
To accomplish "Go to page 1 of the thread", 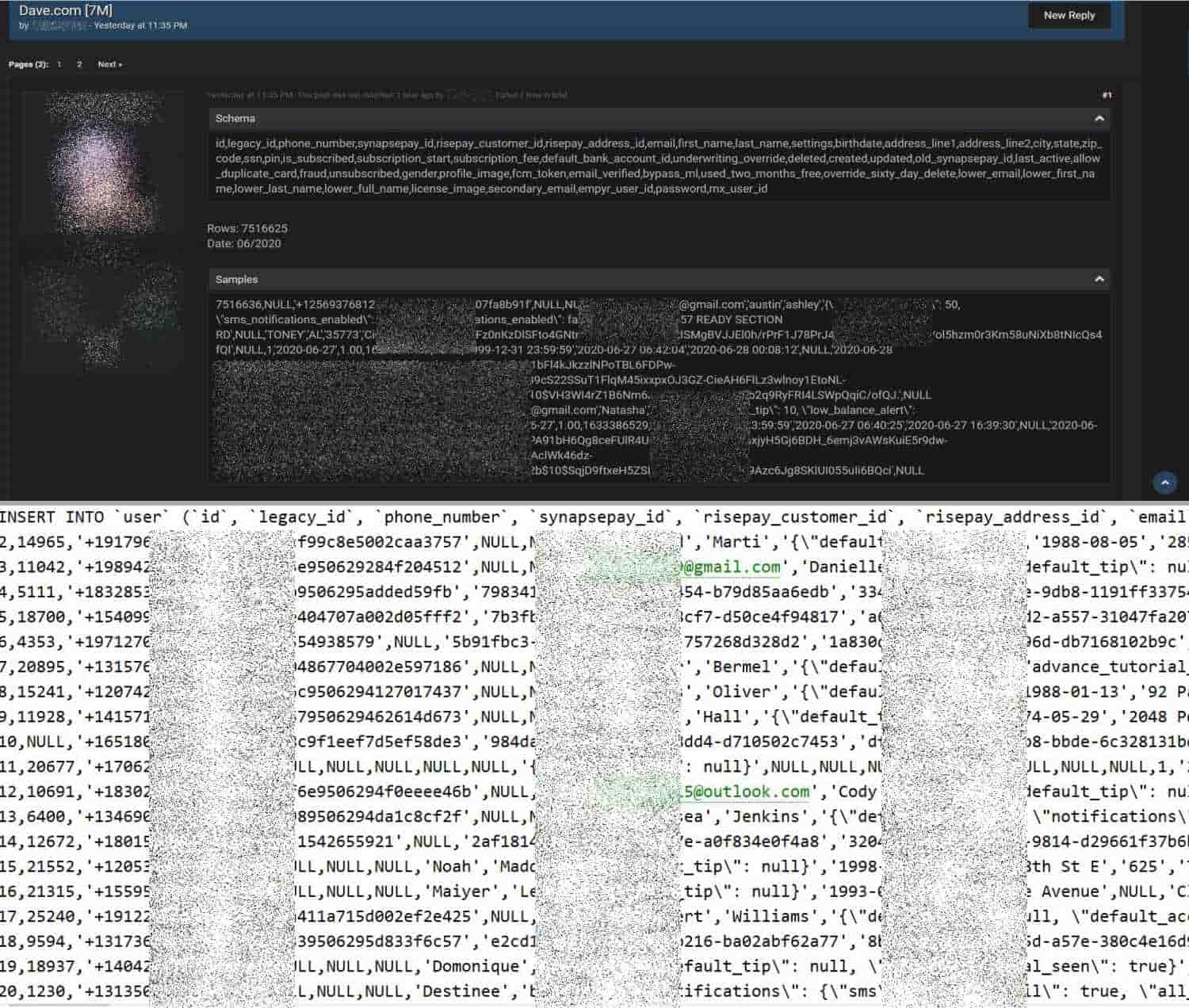I will [x=59, y=64].
